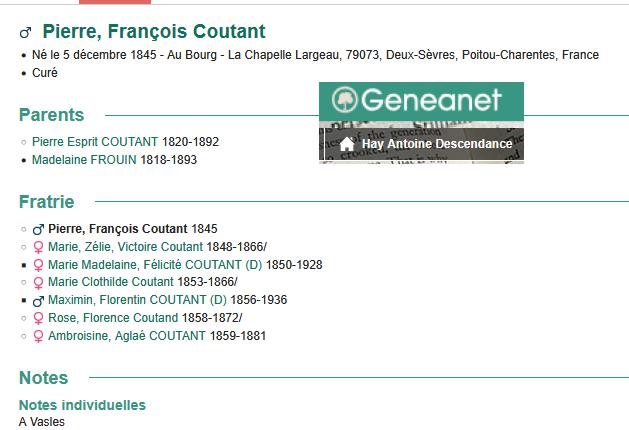Click the male symbol next to the page title
The image size is (629, 430).
pos(26,32)
